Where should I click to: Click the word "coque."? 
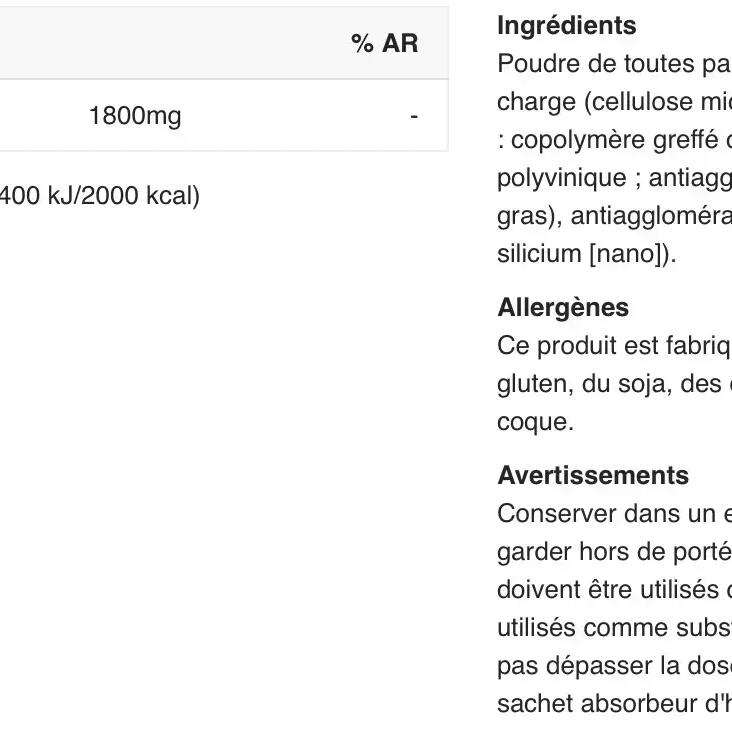535,422
